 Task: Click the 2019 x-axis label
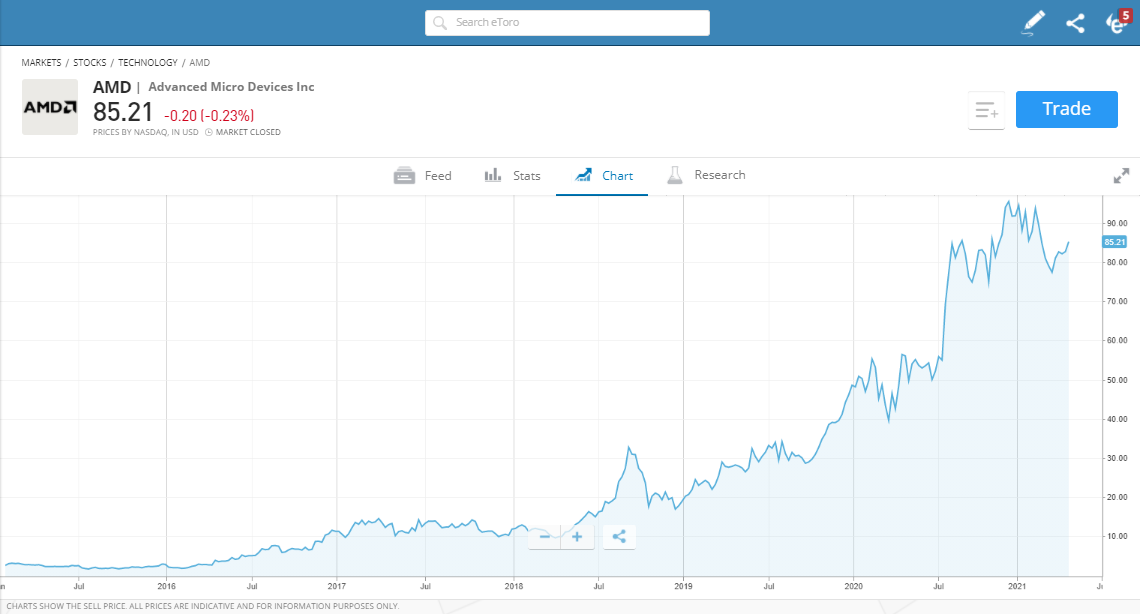pyautogui.click(x=683, y=586)
